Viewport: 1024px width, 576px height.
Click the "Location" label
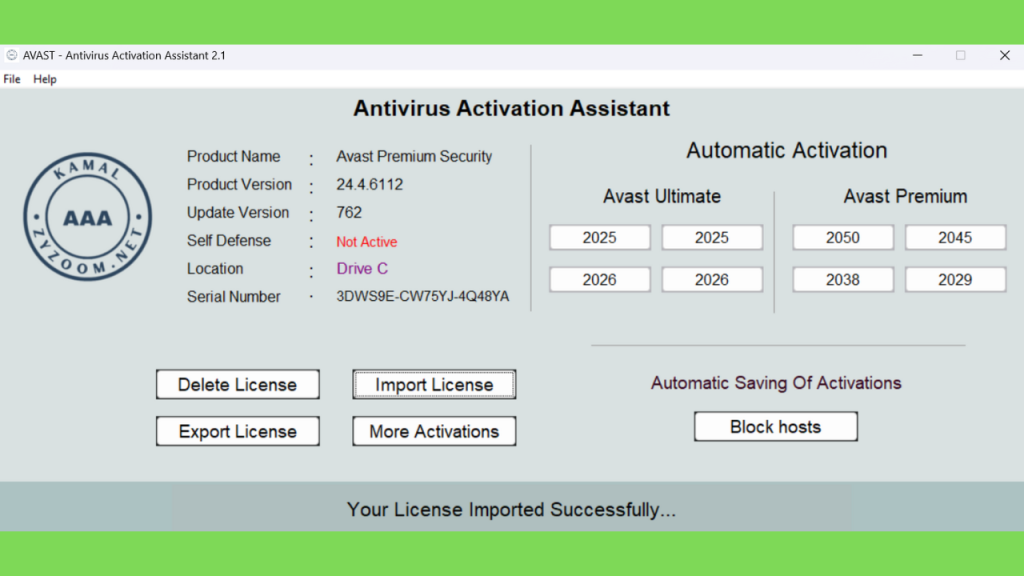pyautogui.click(x=215, y=269)
